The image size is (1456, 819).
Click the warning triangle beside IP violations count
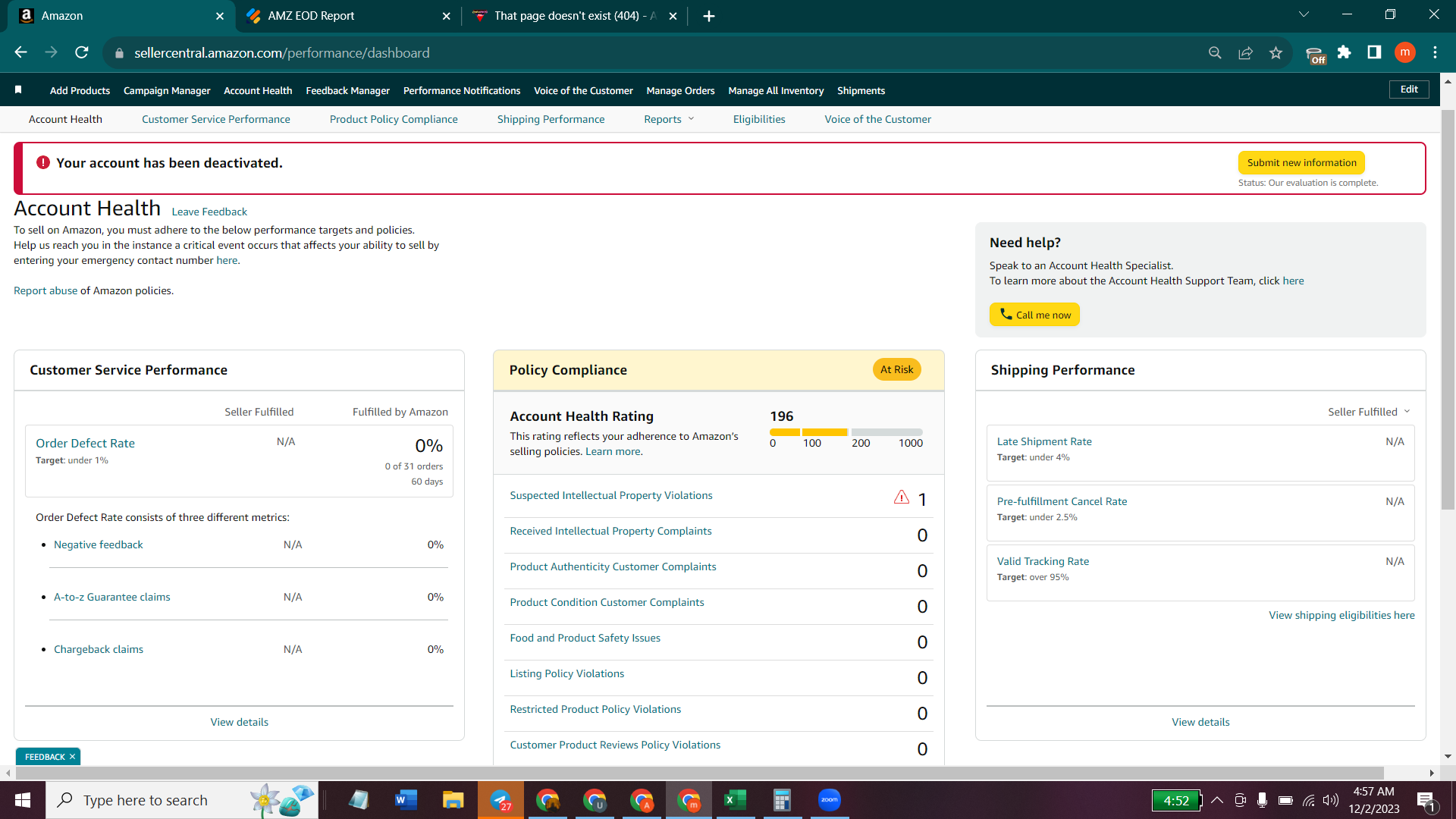[x=901, y=497]
